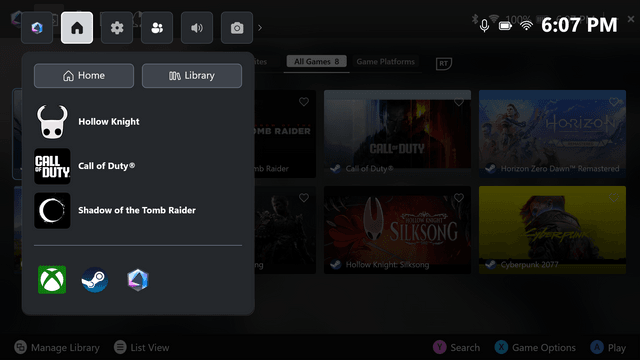This screenshot has width=640, height=360.
Task: Click Play in the bottom bar
Action: coord(608,347)
